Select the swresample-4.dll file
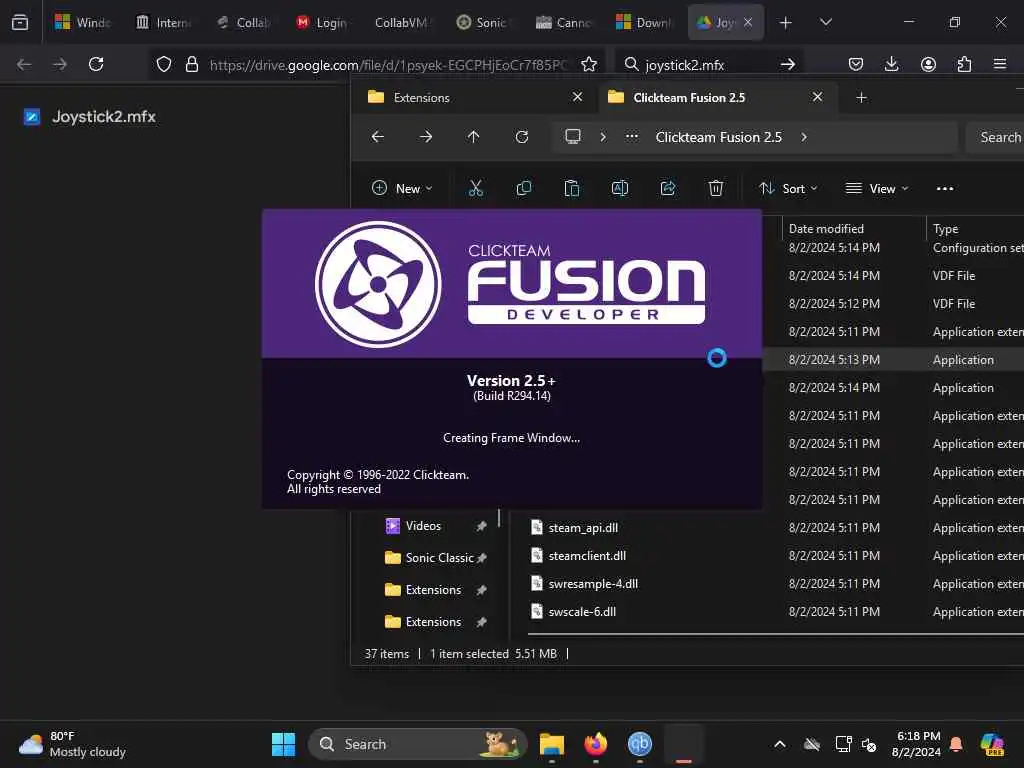 tap(593, 584)
